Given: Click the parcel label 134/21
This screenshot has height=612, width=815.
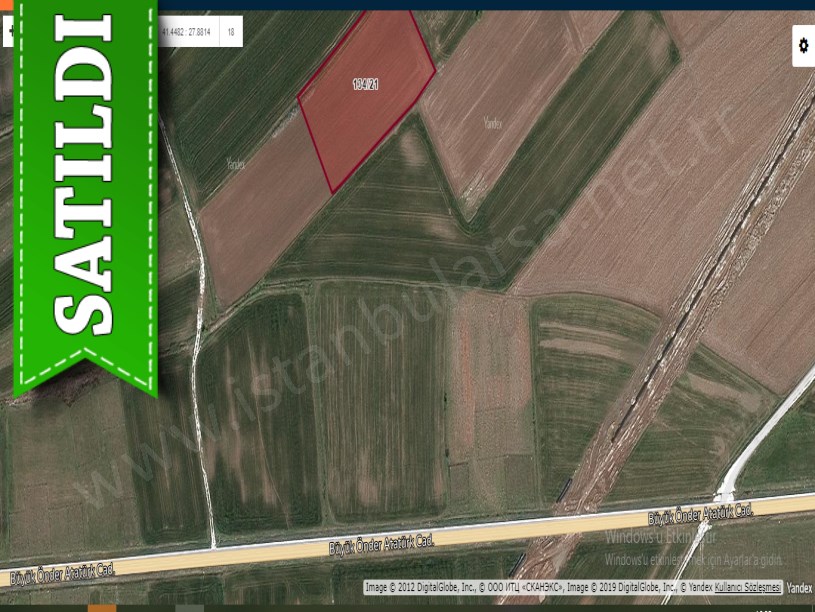Looking at the screenshot, I should [x=365, y=85].
